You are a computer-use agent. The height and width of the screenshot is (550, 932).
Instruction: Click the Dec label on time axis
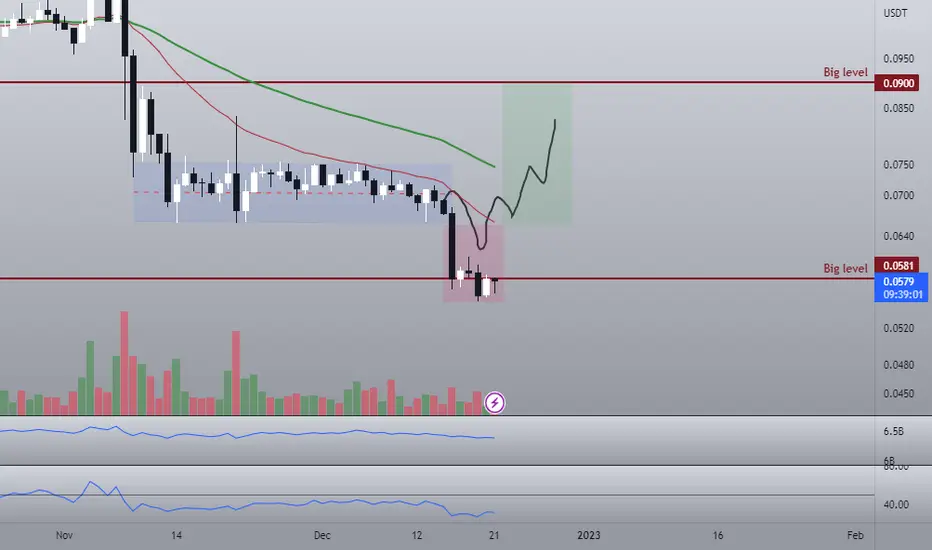322,535
